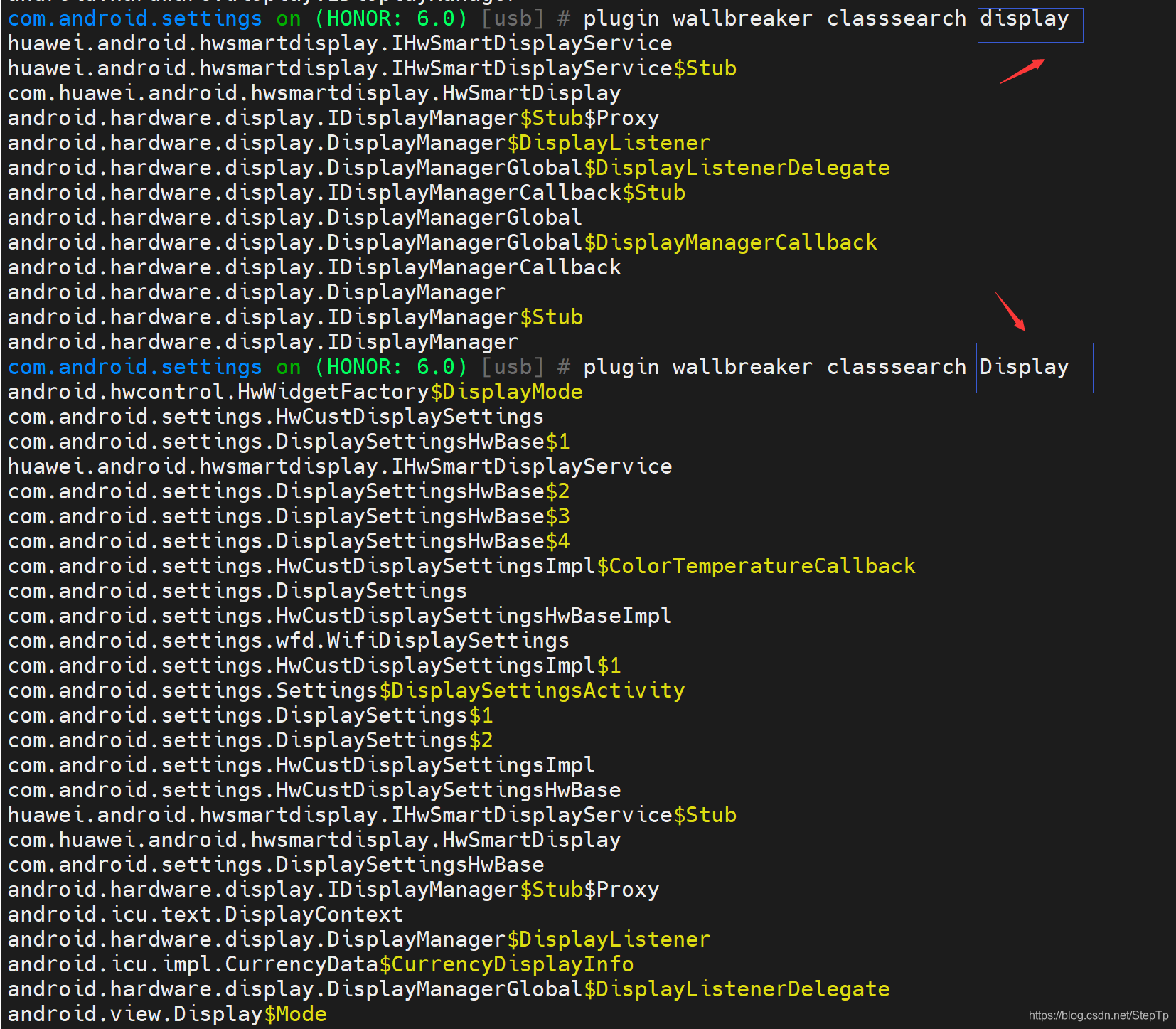Click android.icu.text.DisplayContext line
The image size is (1176, 1029).
pyautogui.click(x=205, y=915)
